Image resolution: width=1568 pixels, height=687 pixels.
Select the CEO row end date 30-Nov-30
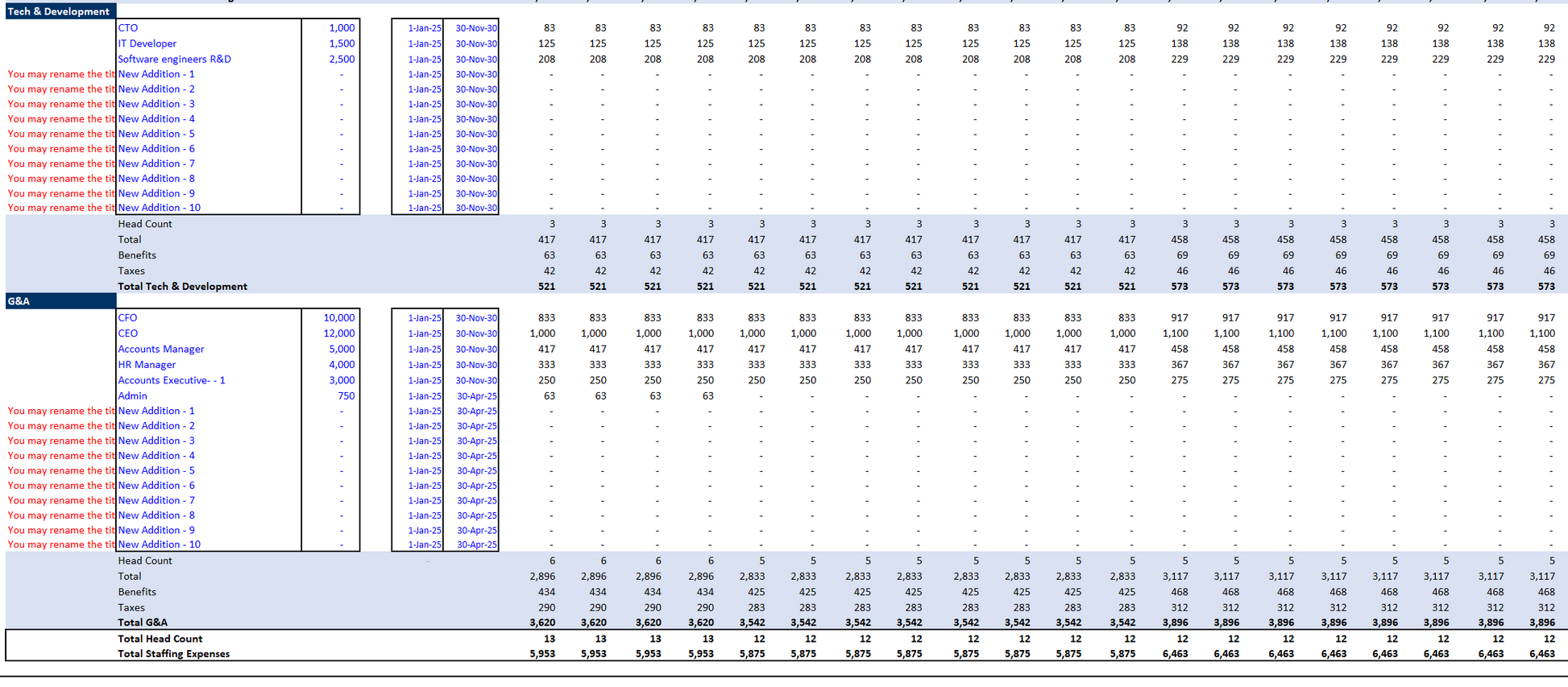click(x=475, y=333)
